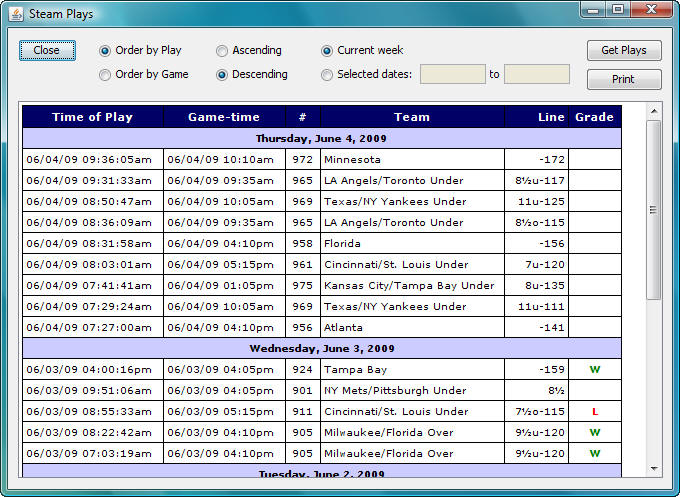Viewport: 680px width, 497px height.
Task: Click the Close button
Action: pyautogui.click(x=47, y=50)
